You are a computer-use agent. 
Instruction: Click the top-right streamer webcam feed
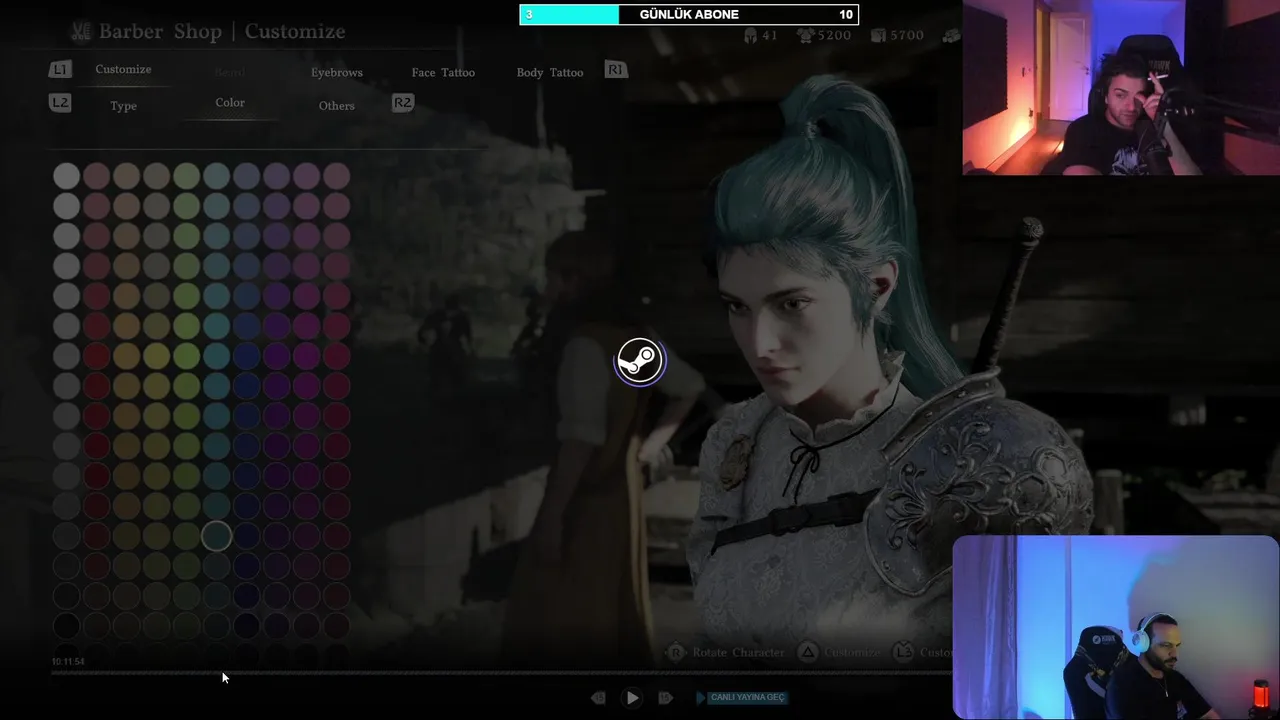pos(1121,88)
